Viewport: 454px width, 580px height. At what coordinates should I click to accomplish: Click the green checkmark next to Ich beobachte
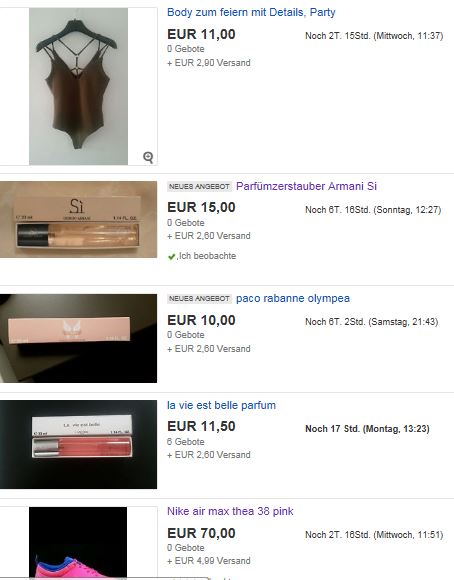(x=172, y=256)
